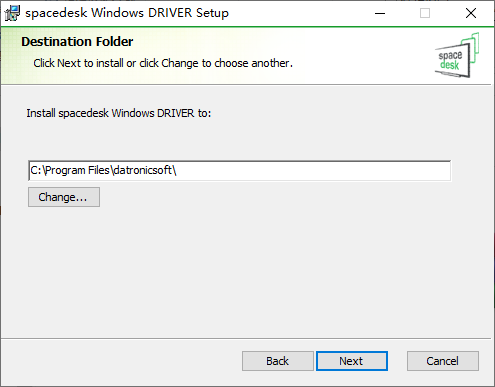This screenshot has height=387, width=495.
Task: Continue the installation with Next
Action: pyautogui.click(x=352, y=361)
